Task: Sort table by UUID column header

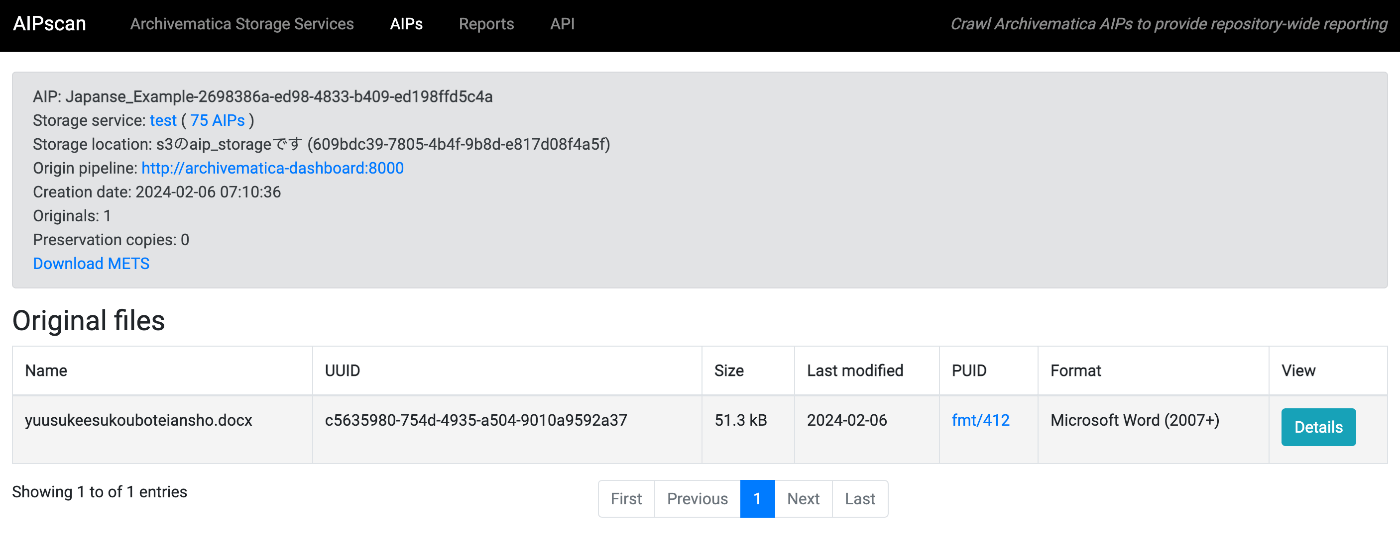Action: [507, 371]
